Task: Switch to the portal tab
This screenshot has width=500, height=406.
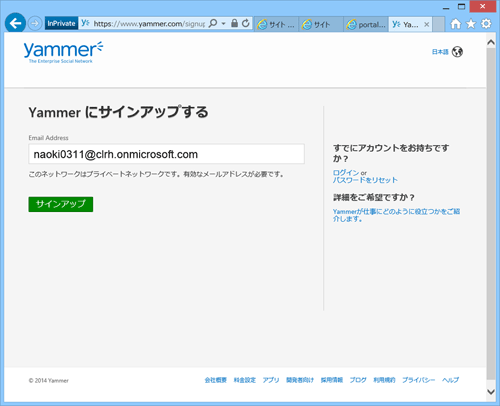Action: (366, 24)
